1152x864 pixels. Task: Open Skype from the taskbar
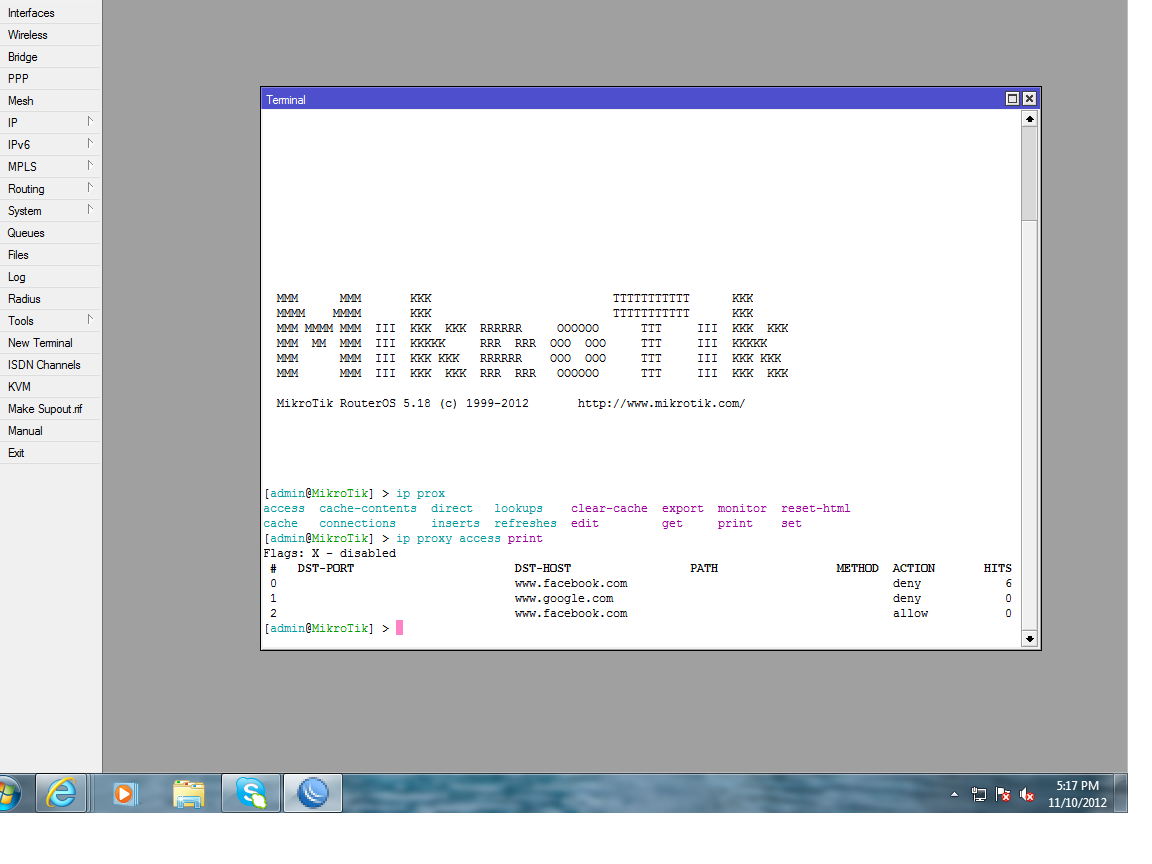pyautogui.click(x=250, y=793)
